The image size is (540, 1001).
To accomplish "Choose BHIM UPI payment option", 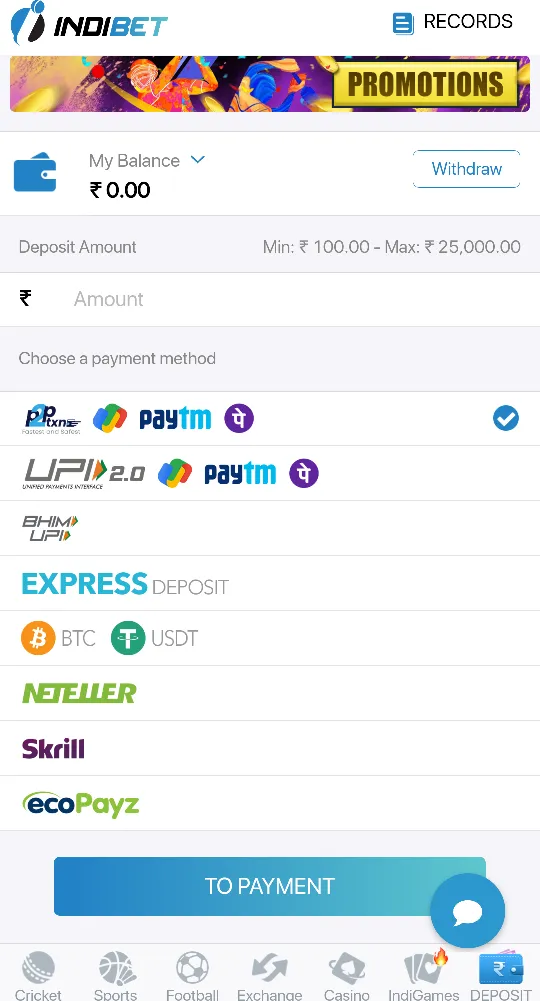I will [x=270, y=529].
